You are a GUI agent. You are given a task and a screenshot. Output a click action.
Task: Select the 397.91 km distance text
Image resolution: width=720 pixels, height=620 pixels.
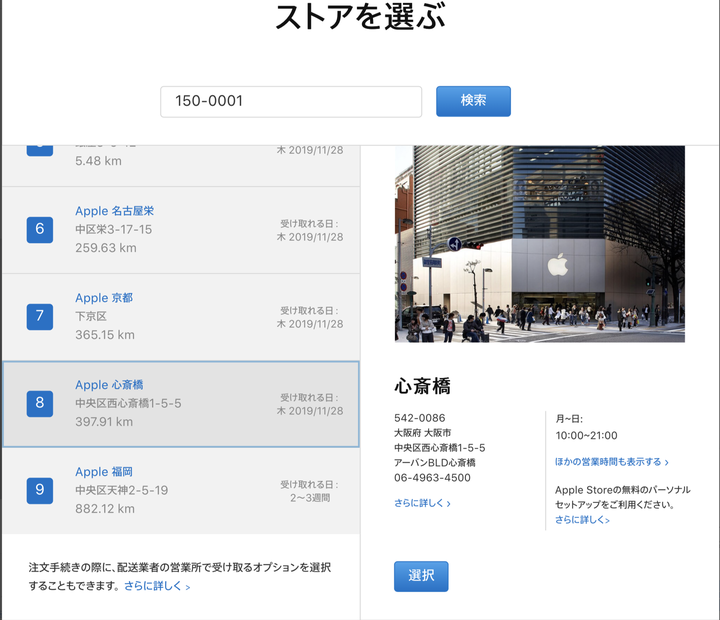pyautogui.click(x=104, y=421)
